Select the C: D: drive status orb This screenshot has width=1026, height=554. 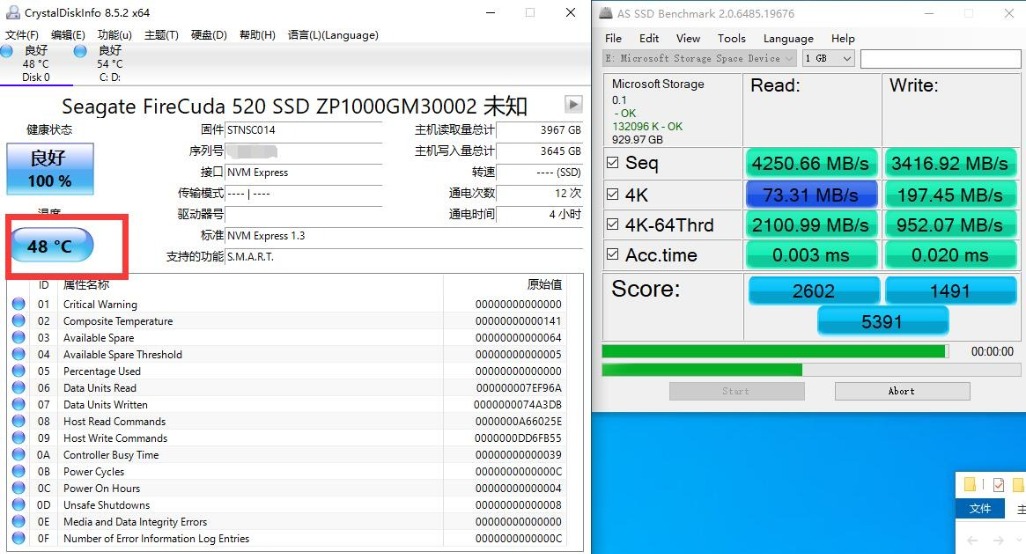pos(81,51)
